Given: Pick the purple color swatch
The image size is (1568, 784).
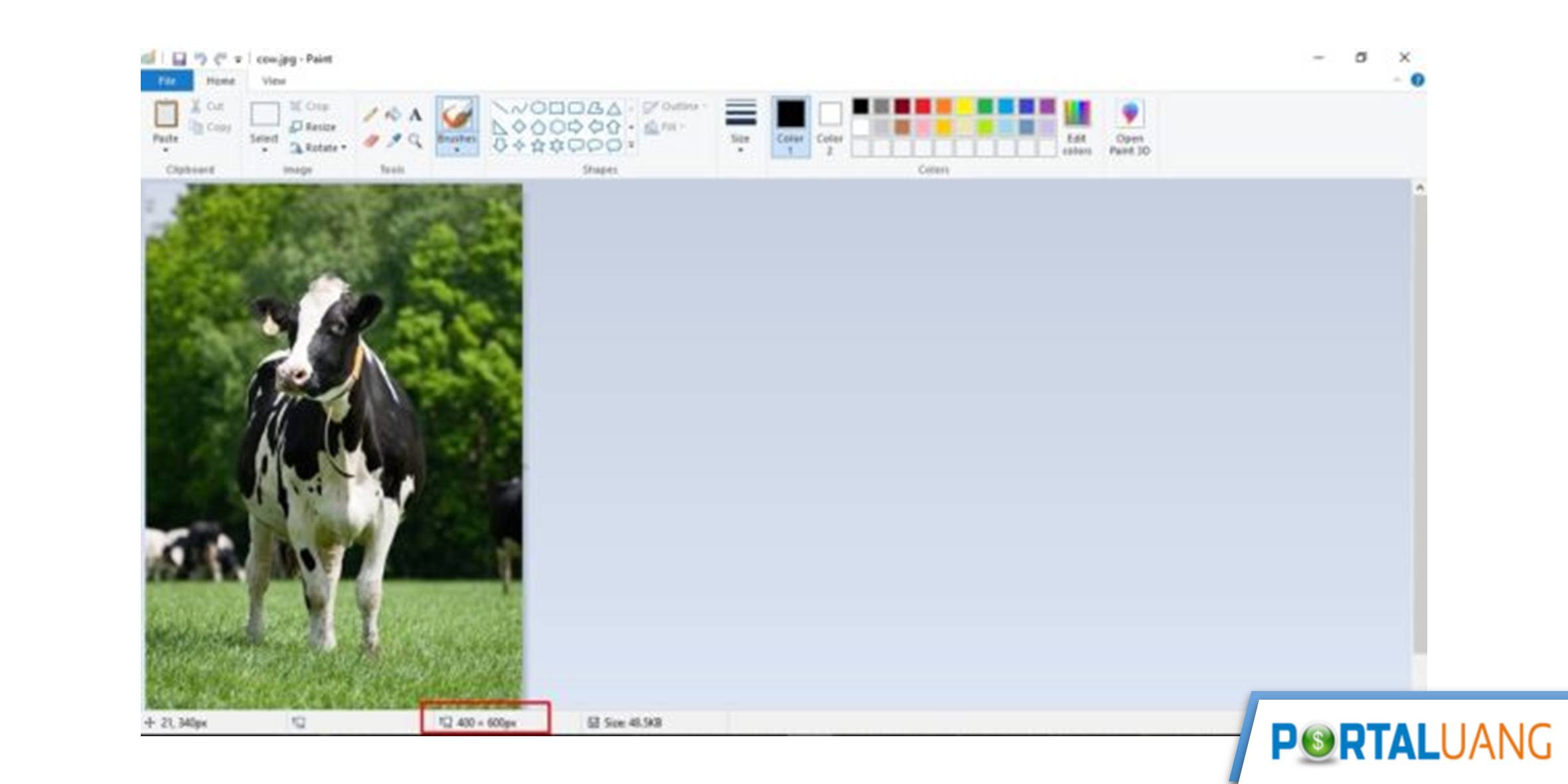Looking at the screenshot, I should [1048, 106].
